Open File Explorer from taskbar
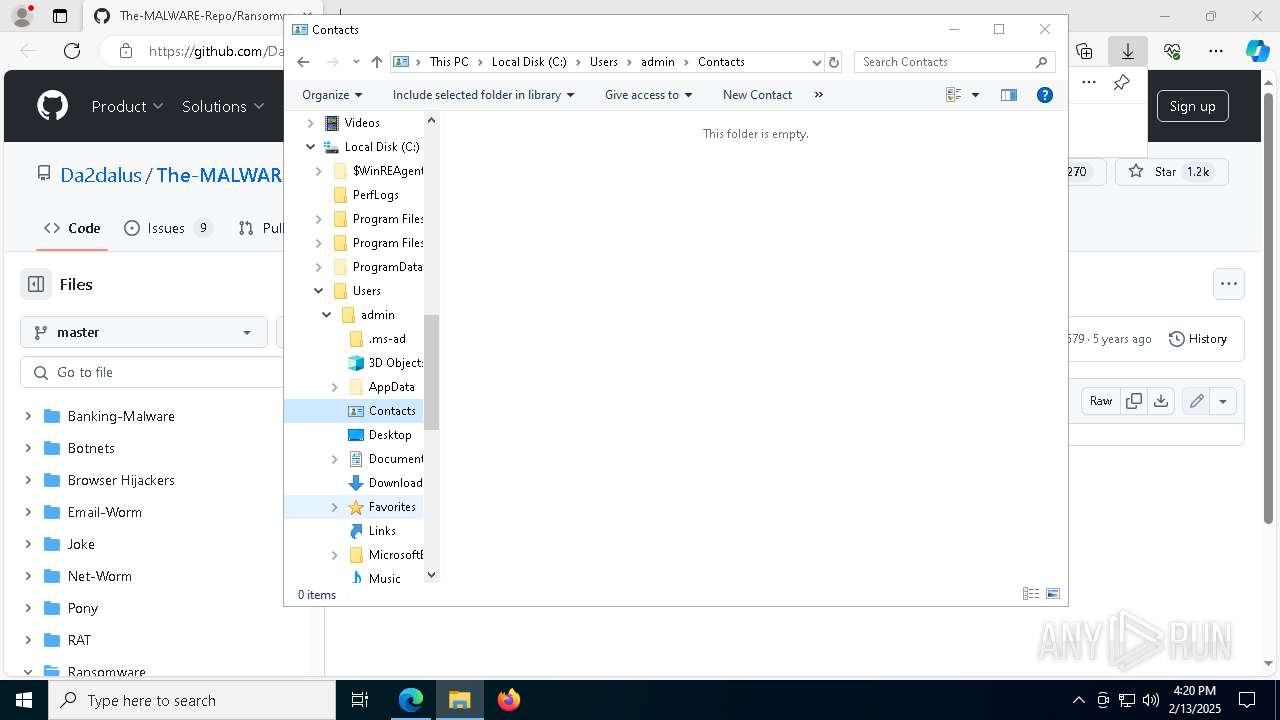This screenshot has width=1280, height=720. click(459, 700)
